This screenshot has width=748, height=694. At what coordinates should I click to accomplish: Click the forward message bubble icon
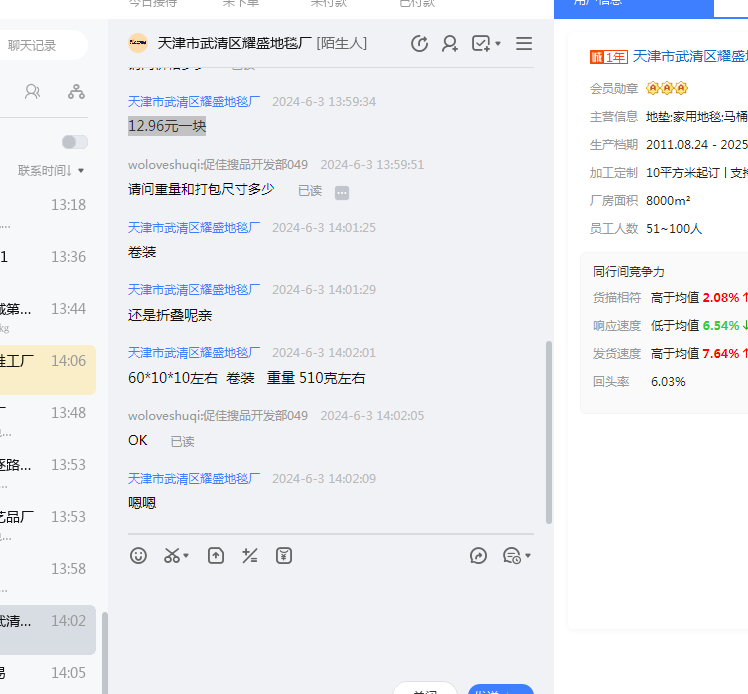tap(478, 556)
